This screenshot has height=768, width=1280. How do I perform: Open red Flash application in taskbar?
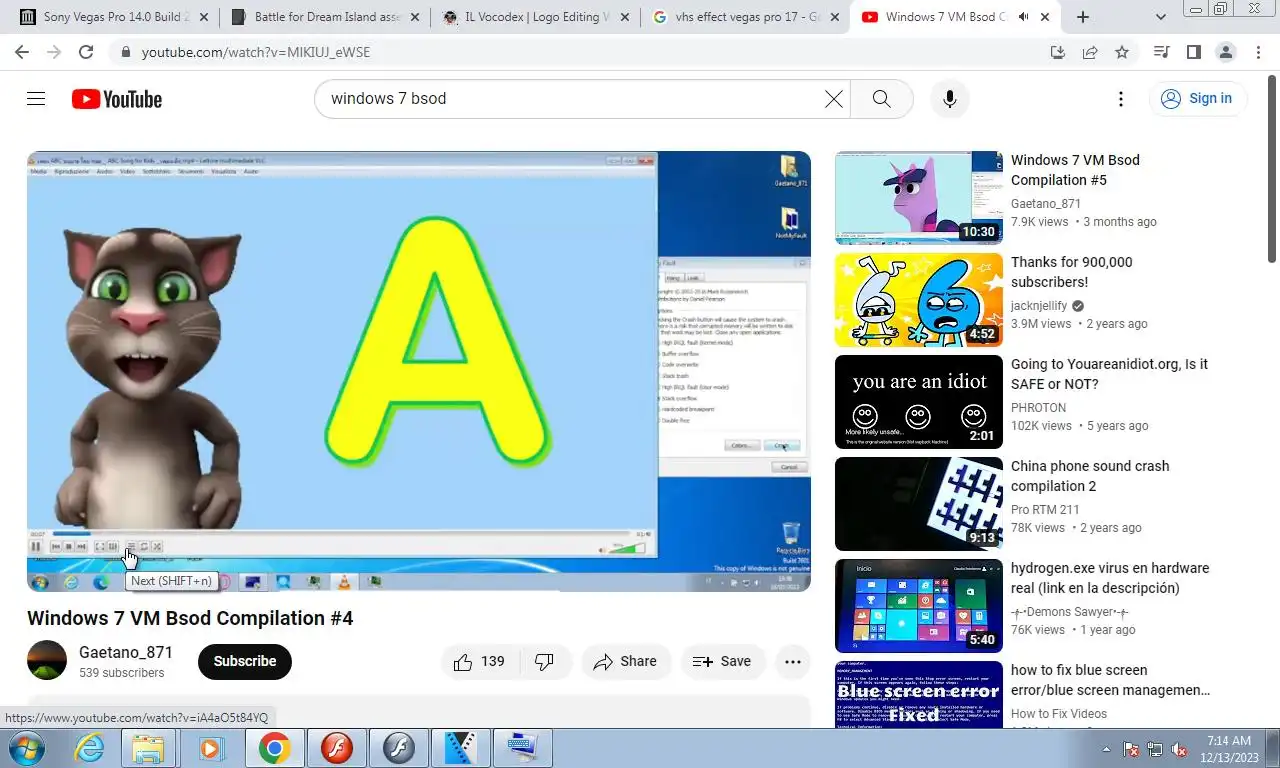tap(337, 748)
